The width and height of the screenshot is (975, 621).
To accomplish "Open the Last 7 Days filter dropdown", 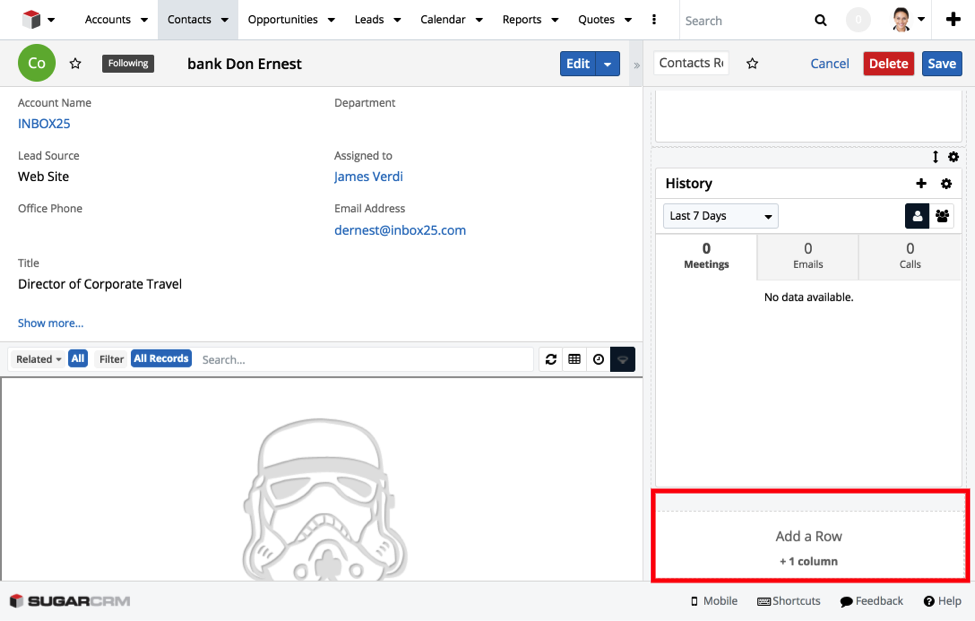I will (x=721, y=216).
